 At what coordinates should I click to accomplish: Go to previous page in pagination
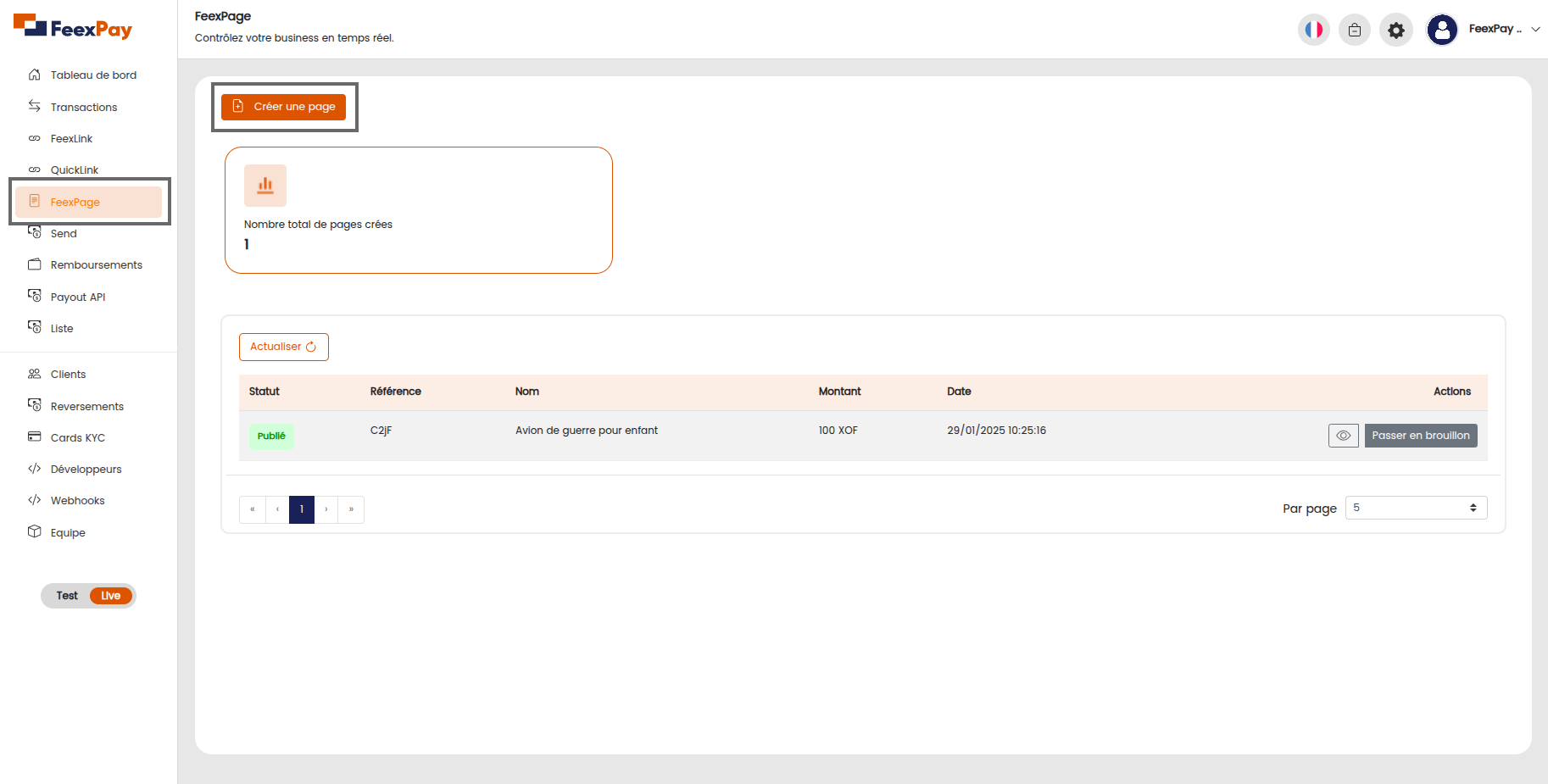(277, 509)
